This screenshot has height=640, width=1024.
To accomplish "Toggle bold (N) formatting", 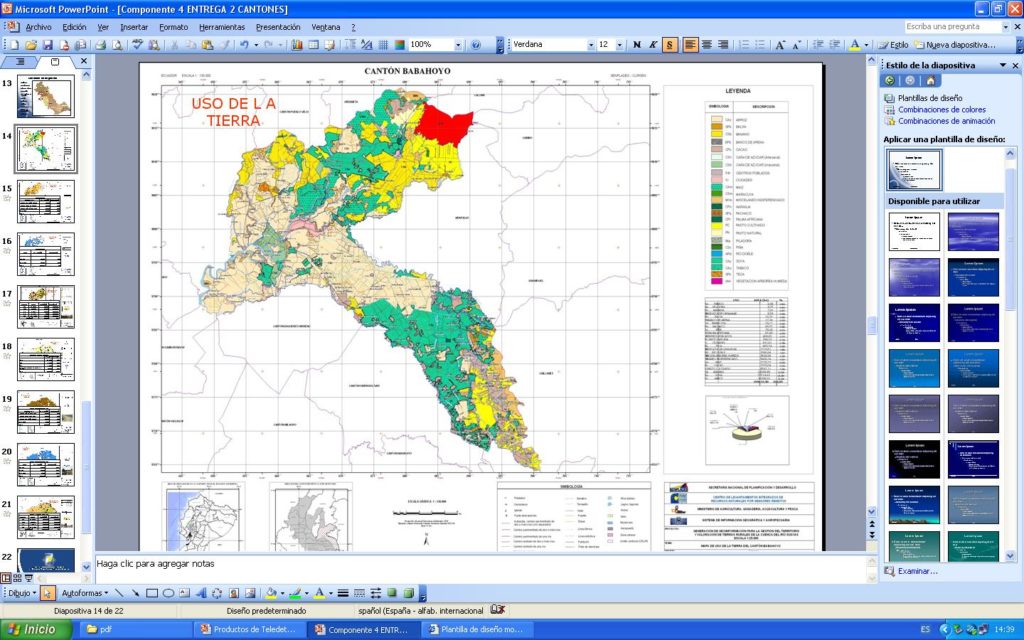I will pyautogui.click(x=636, y=45).
